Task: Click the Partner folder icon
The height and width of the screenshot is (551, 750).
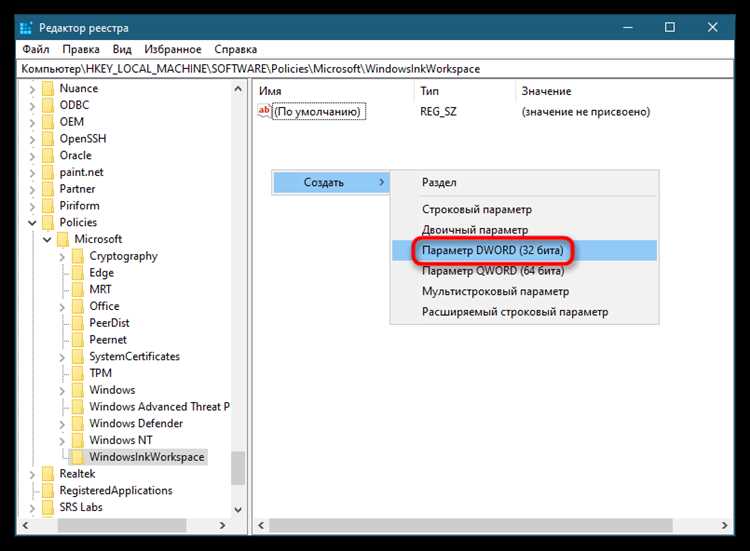Action: point(48,189)
